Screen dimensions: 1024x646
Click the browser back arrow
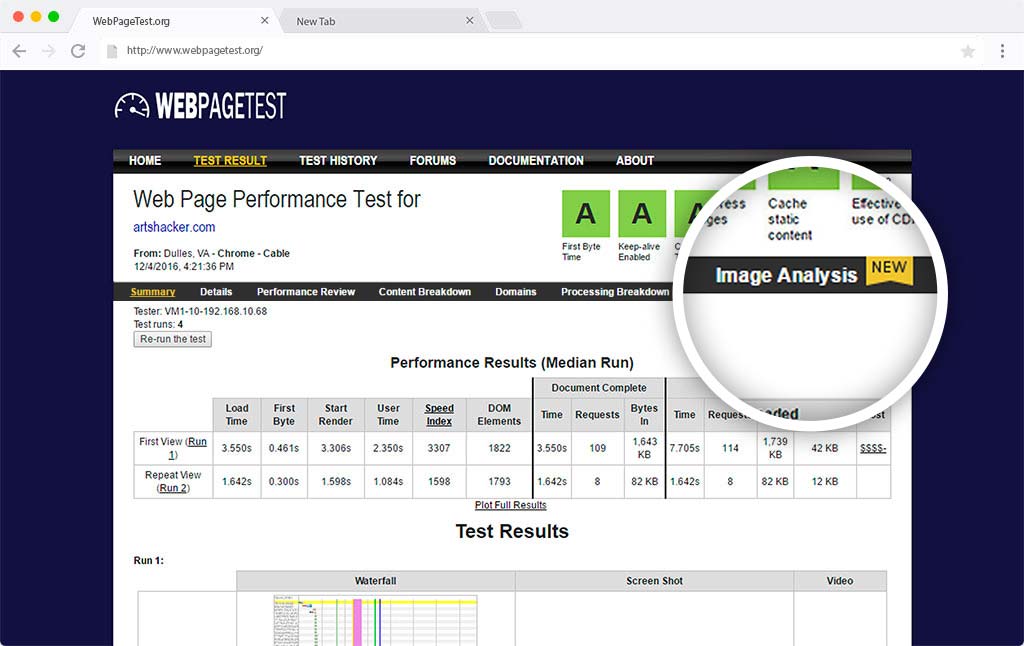point(19,51)
